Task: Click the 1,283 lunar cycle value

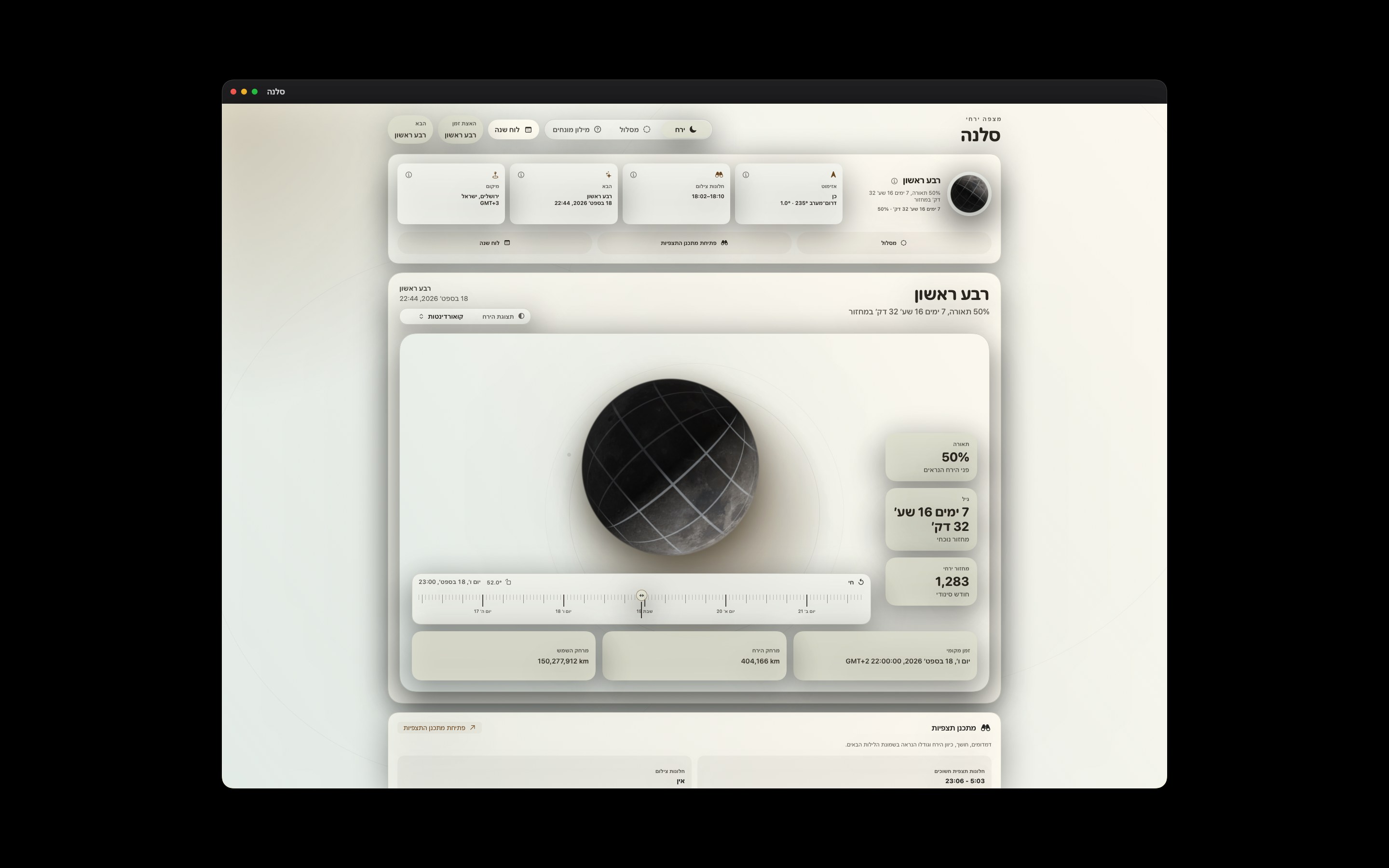Action: coord(952,582)
